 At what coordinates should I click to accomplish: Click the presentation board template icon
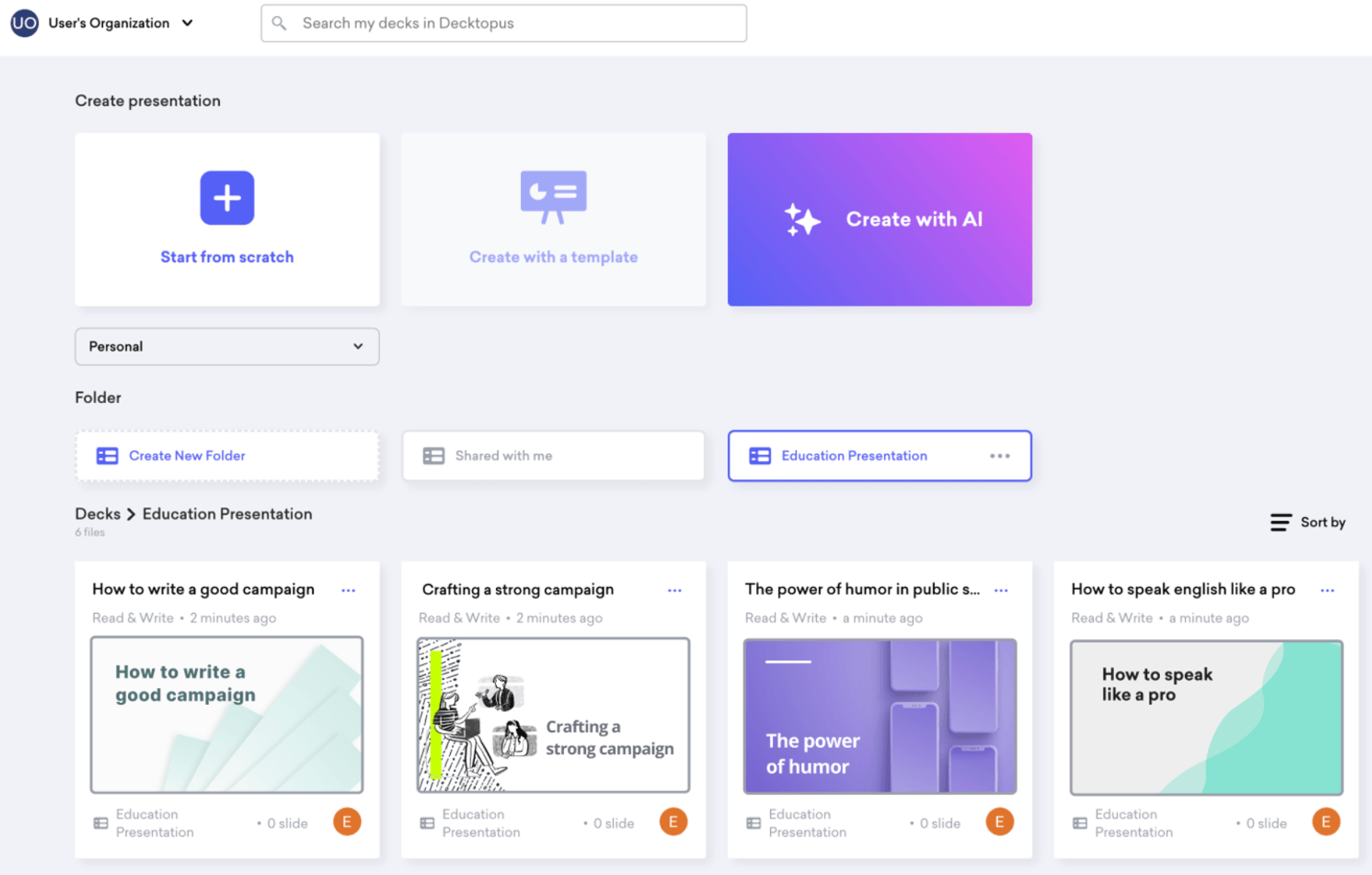pos(553,197)
